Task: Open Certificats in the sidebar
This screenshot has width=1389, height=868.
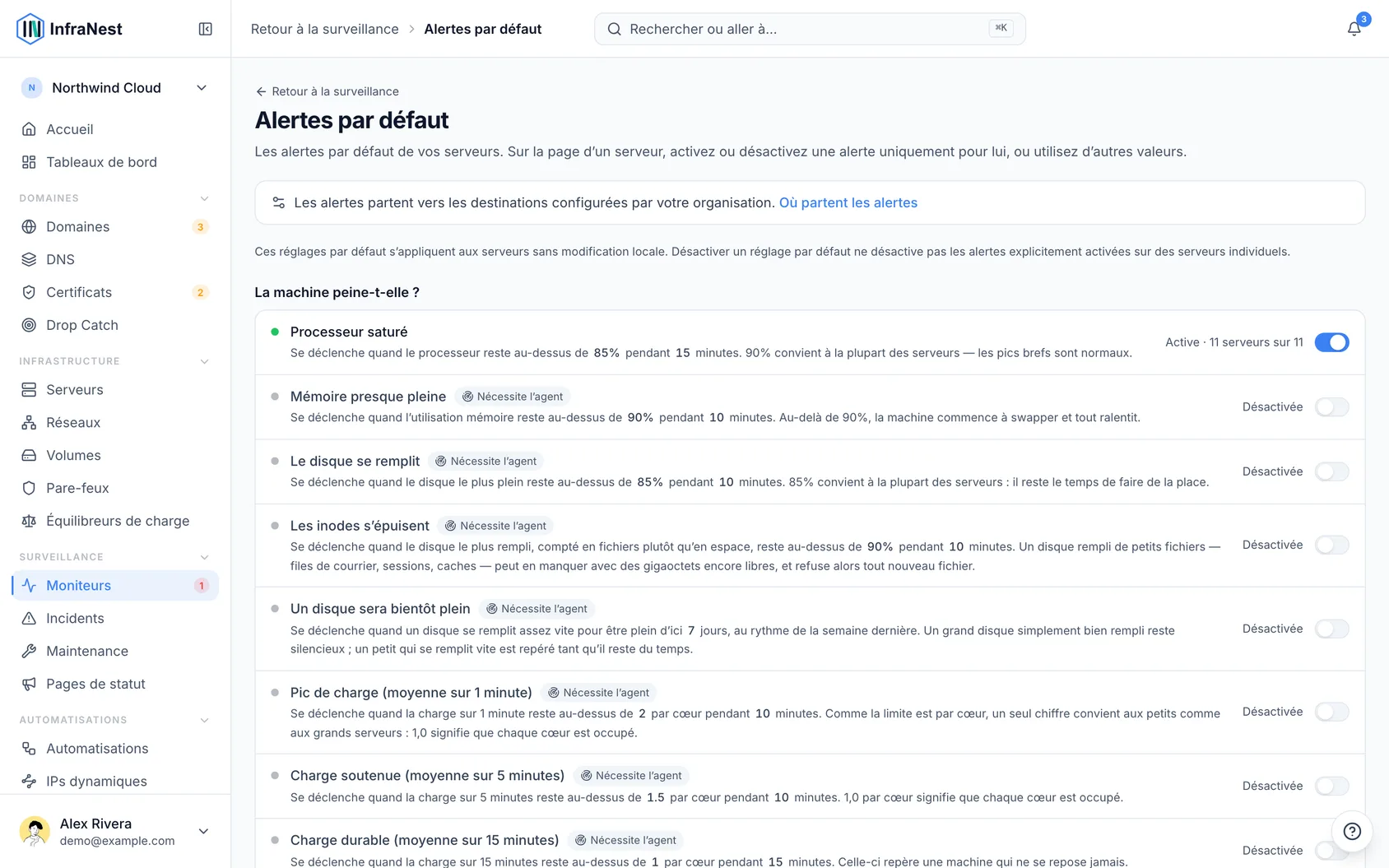Action: click(115, 292)
